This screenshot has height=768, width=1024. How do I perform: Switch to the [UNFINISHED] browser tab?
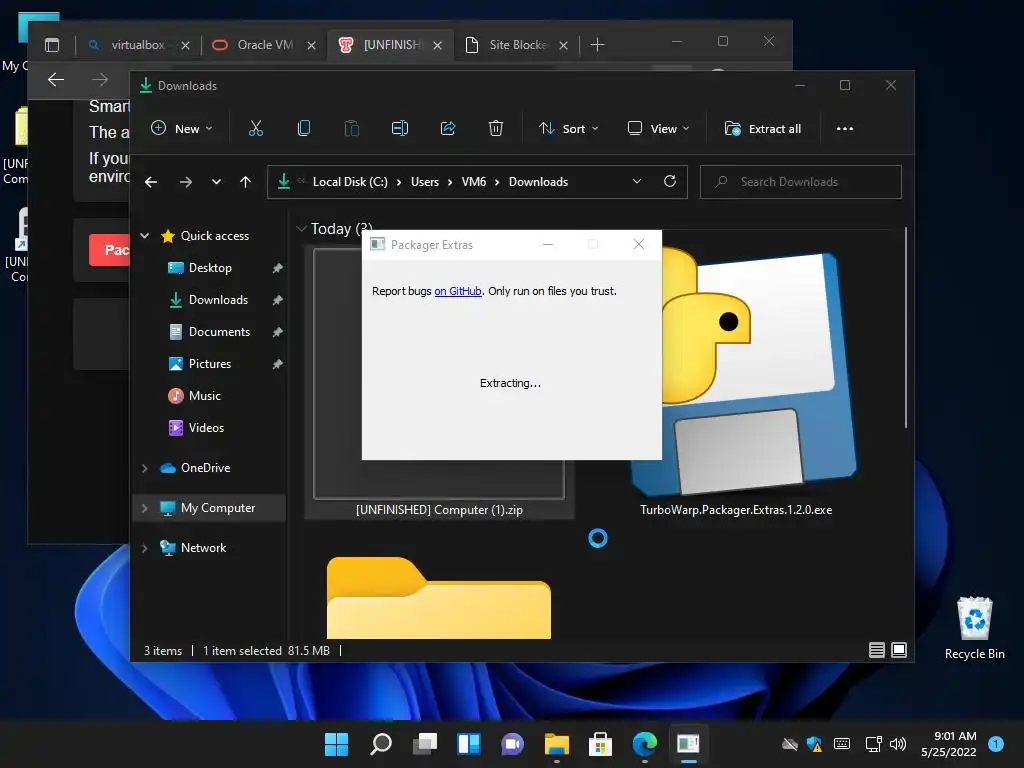coord(391,44)
